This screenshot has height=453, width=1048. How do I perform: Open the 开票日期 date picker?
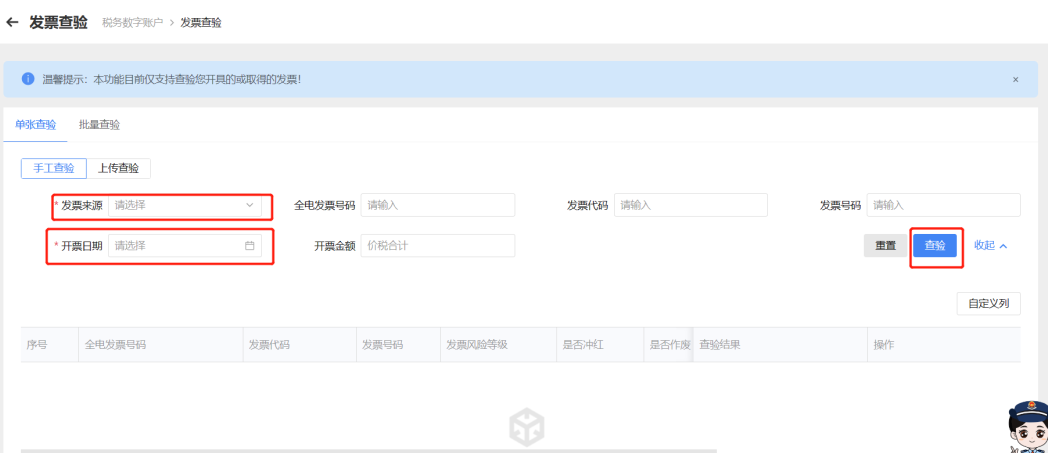click(x=178, y=245)
